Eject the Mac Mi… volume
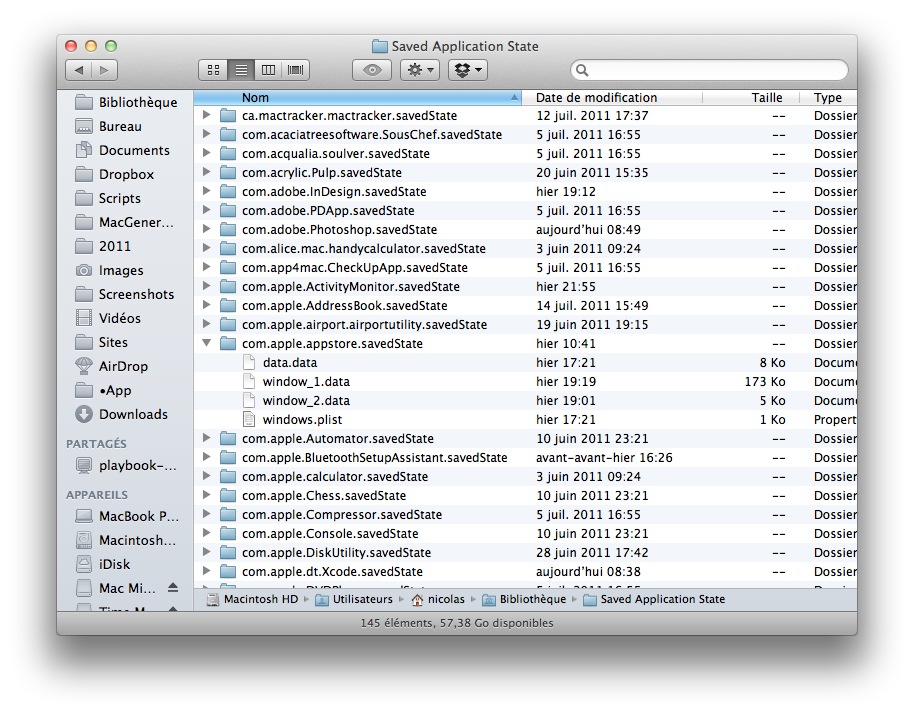Screen dimensions: 914x714 click(x=173, y=588)
